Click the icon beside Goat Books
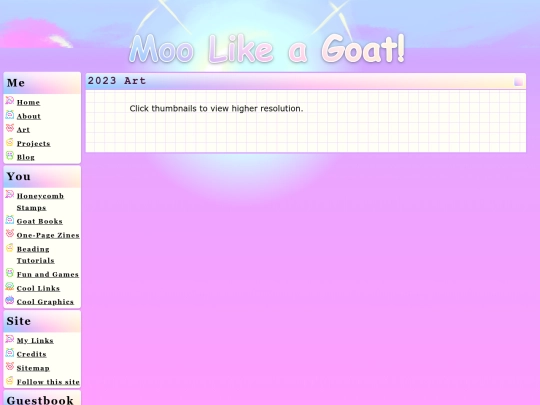540x405 pixels. tap(10, 220)
